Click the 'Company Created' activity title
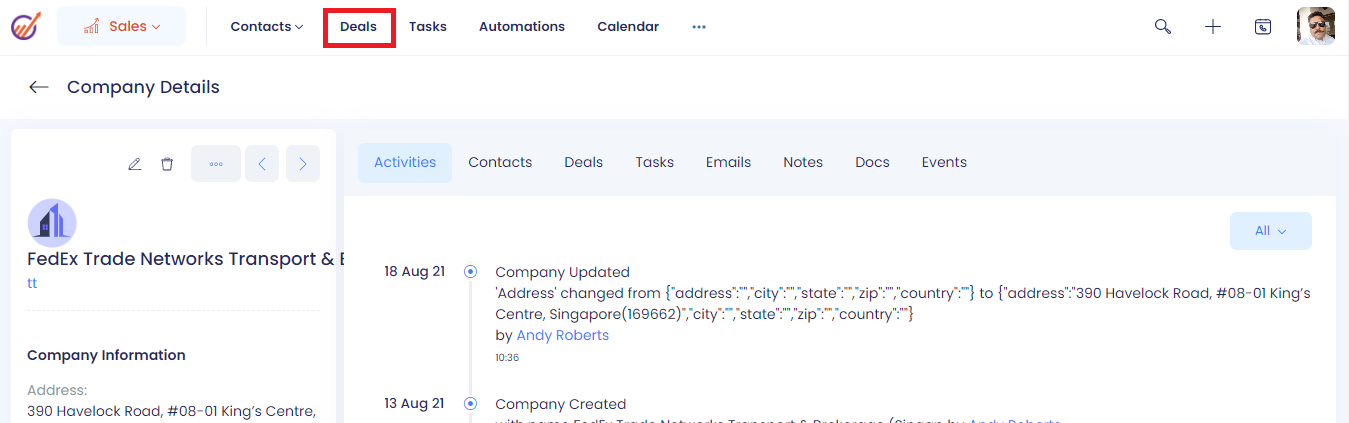Screen dimensions: 1349x423 (x=561, y=404)
